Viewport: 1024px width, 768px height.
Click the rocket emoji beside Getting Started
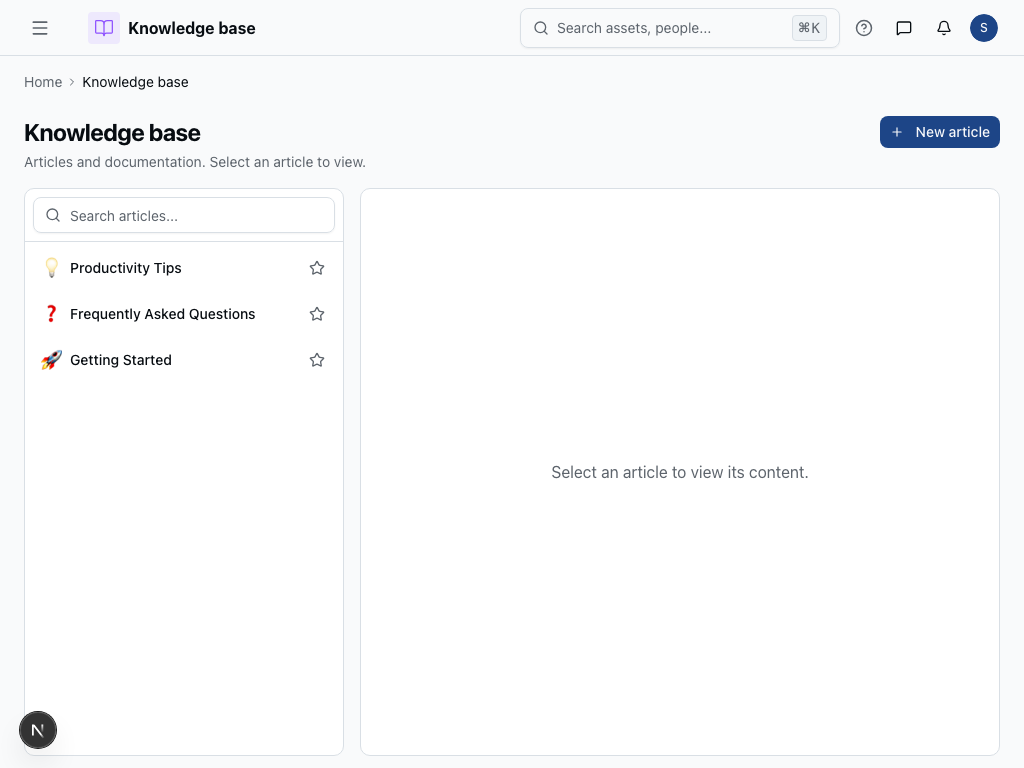pyautogui.click(x=51, y=360)
